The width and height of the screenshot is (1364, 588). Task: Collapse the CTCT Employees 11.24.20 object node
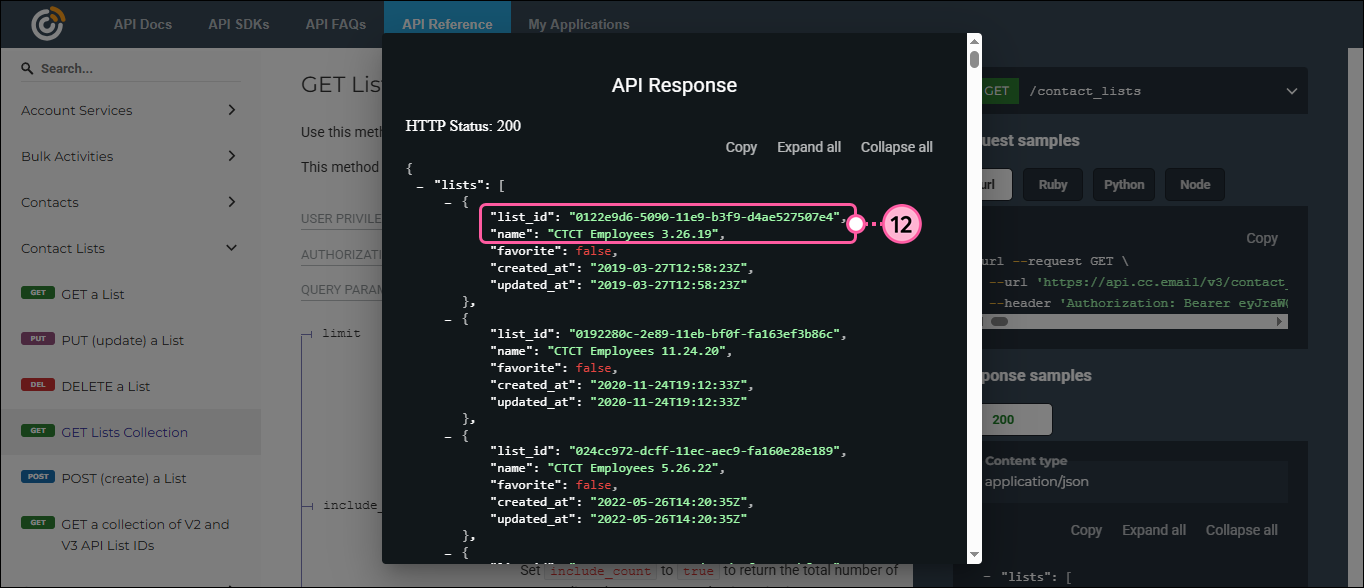point(448,318)
